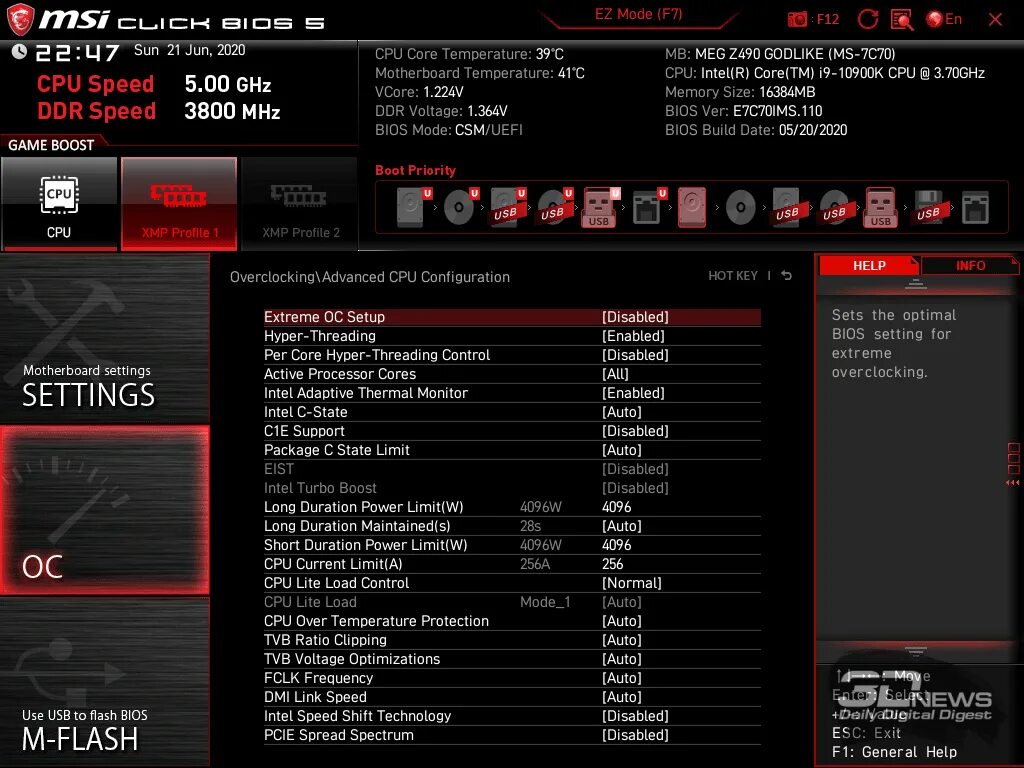Open Intel C-State [Auto] options
Viewport: 1024px width, 768px height.
622,411
